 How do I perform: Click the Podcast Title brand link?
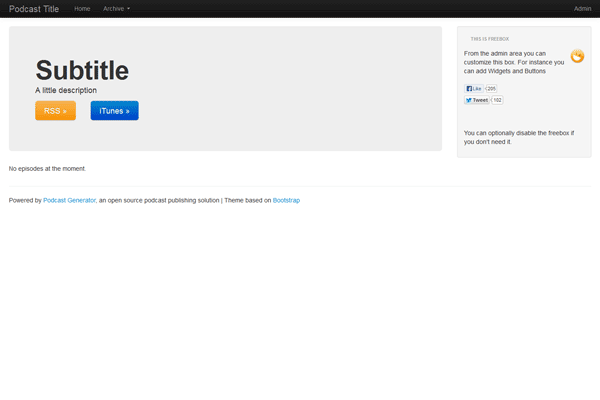[x=34, y=9]
